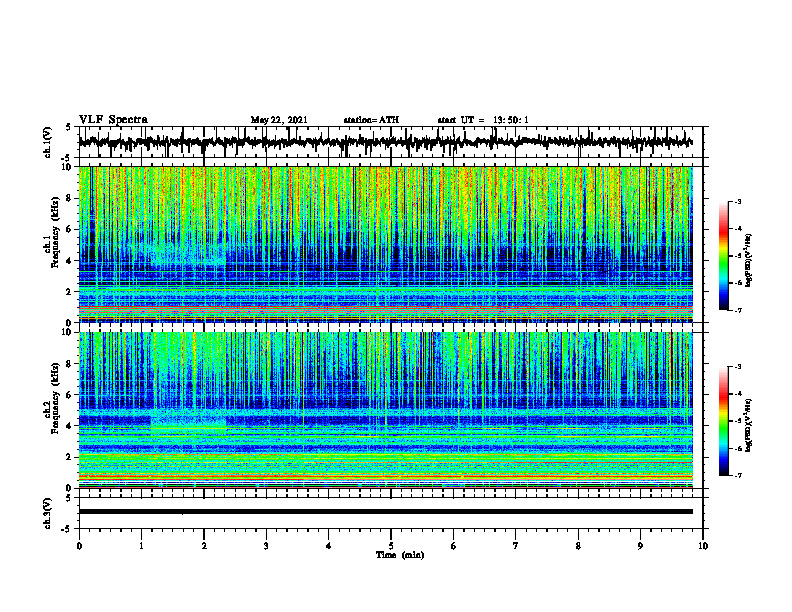792x612 pixels.
Task: Click the "-3" tick on ch.2 colorbar
Action: point(738,367)
